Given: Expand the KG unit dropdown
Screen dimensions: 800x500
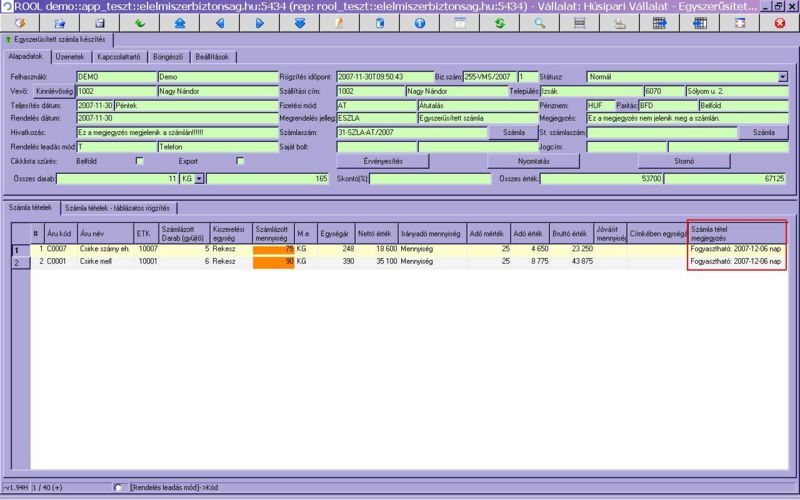Looking at the screenshot, I should coord(198,178).
